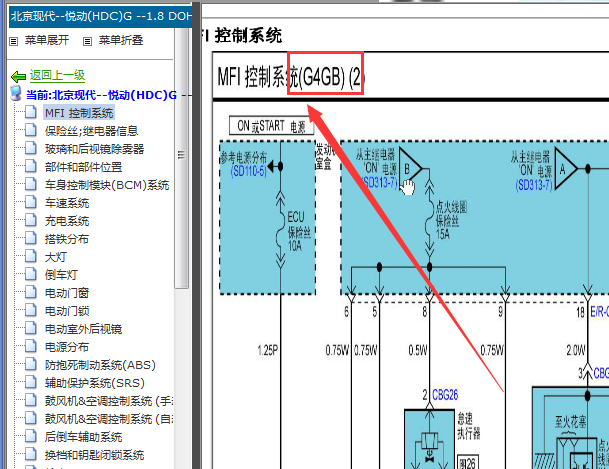This screenshot has height=469, width=609.
Task: Open the 大灯 entry
Action: point(56,257)
